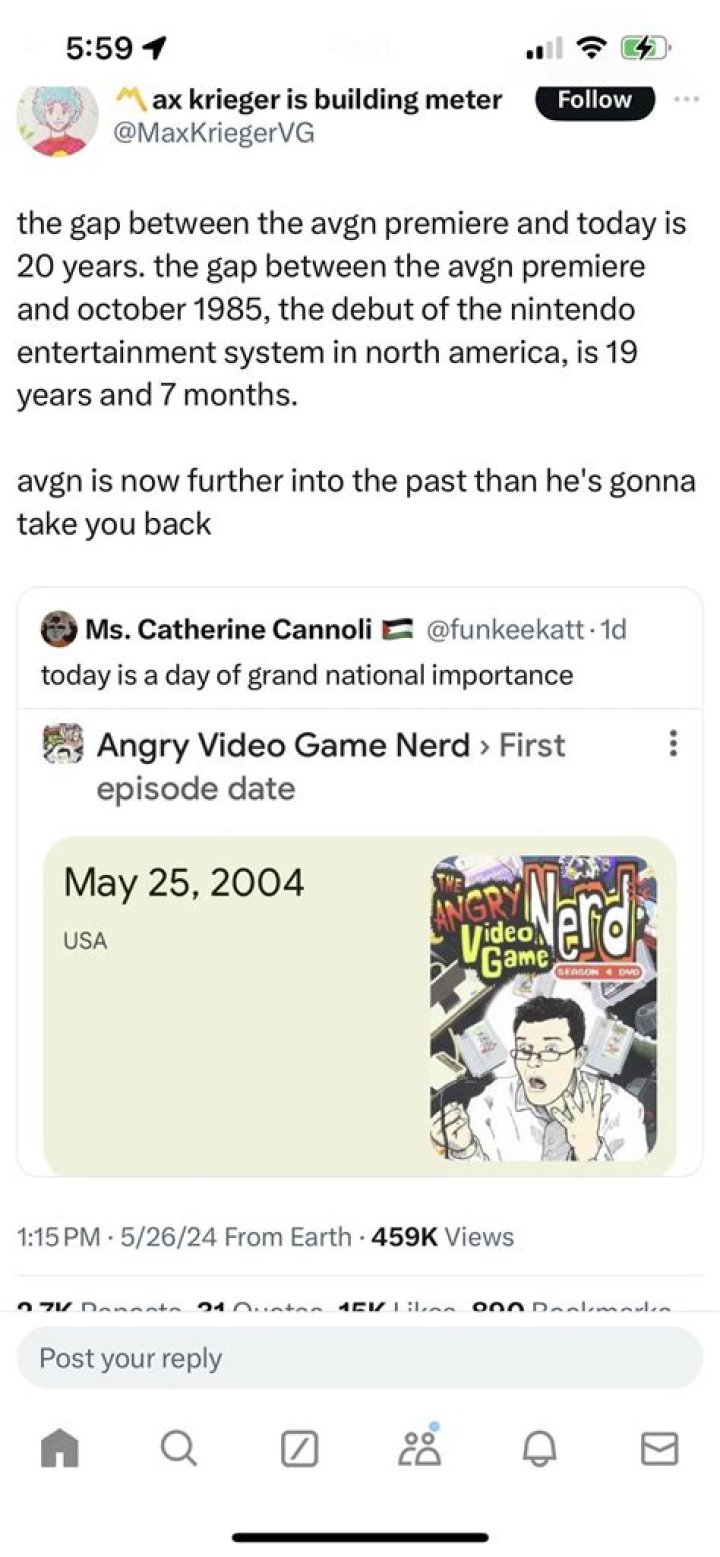Open quoted tweet text about national importance

pos(306,675)
